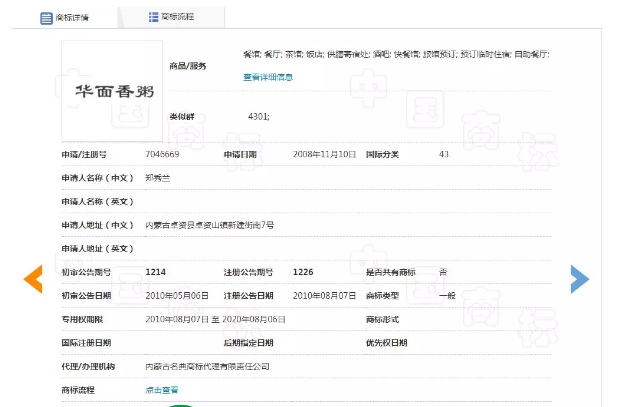Select the application number 7048669
The image size is (617, 407).
click(x=163, y=155)
